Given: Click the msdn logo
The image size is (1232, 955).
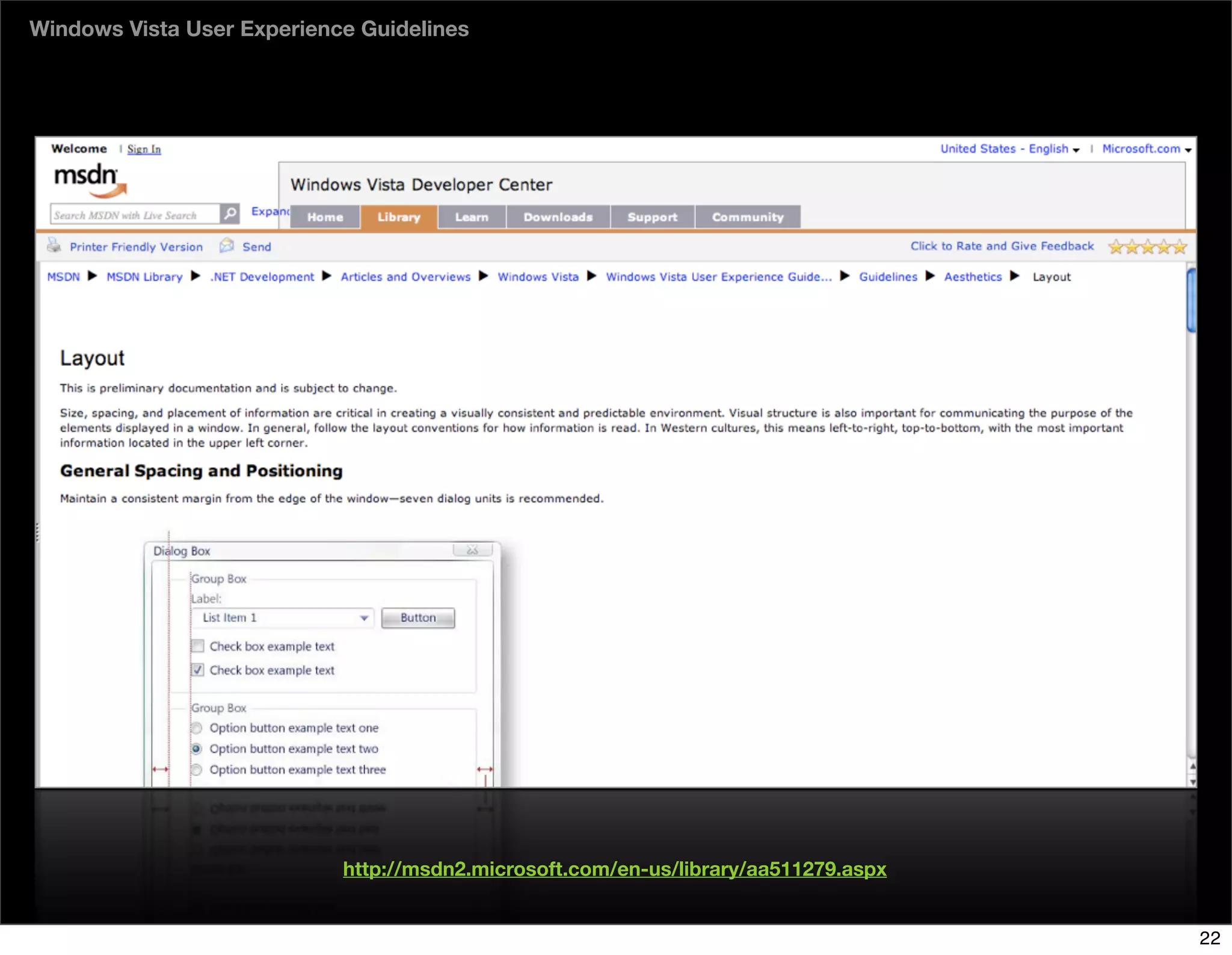Looking at the screenshot, I should (90, 179).
